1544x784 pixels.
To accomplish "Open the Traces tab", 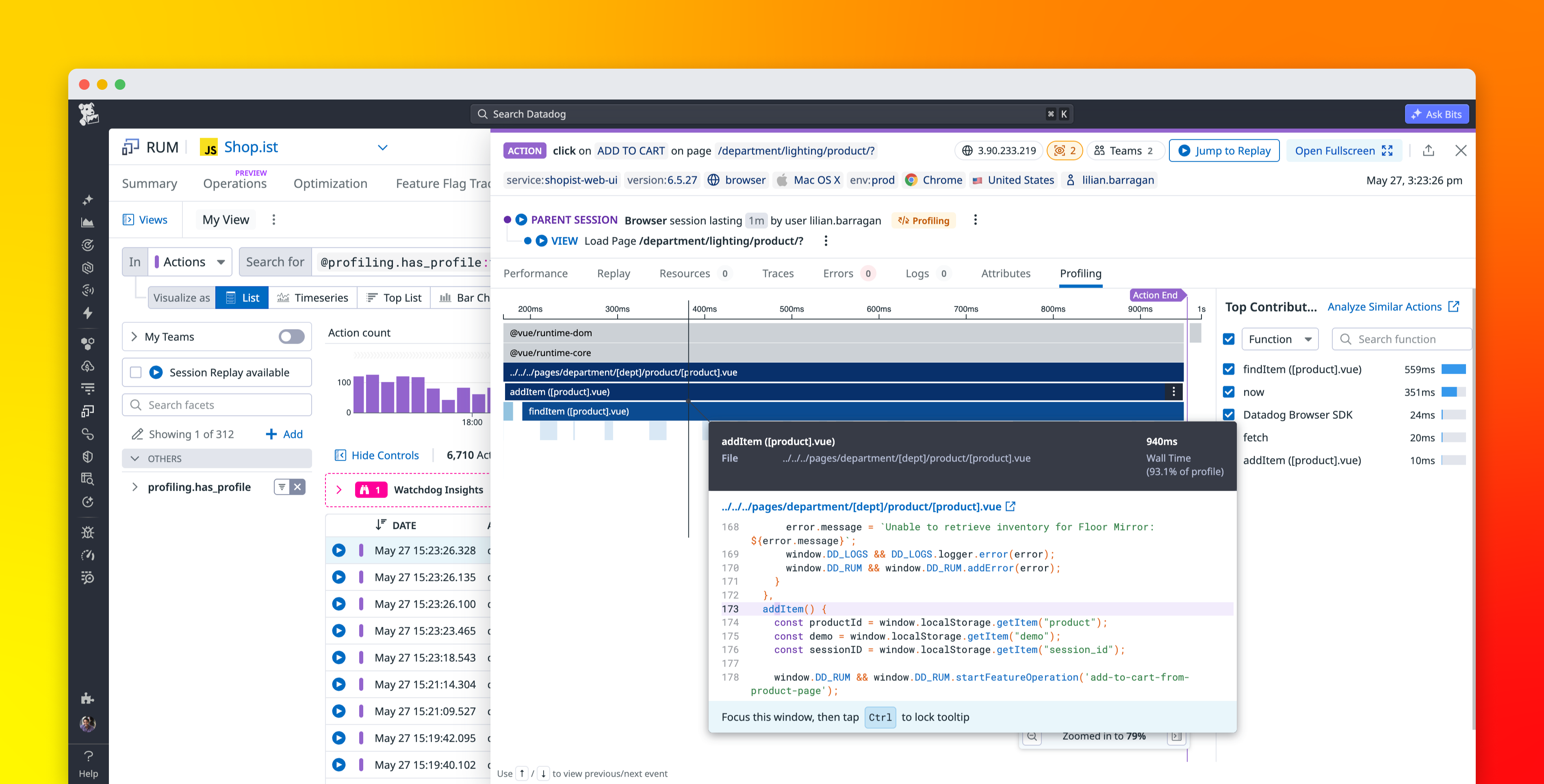I will coord(777,273).
